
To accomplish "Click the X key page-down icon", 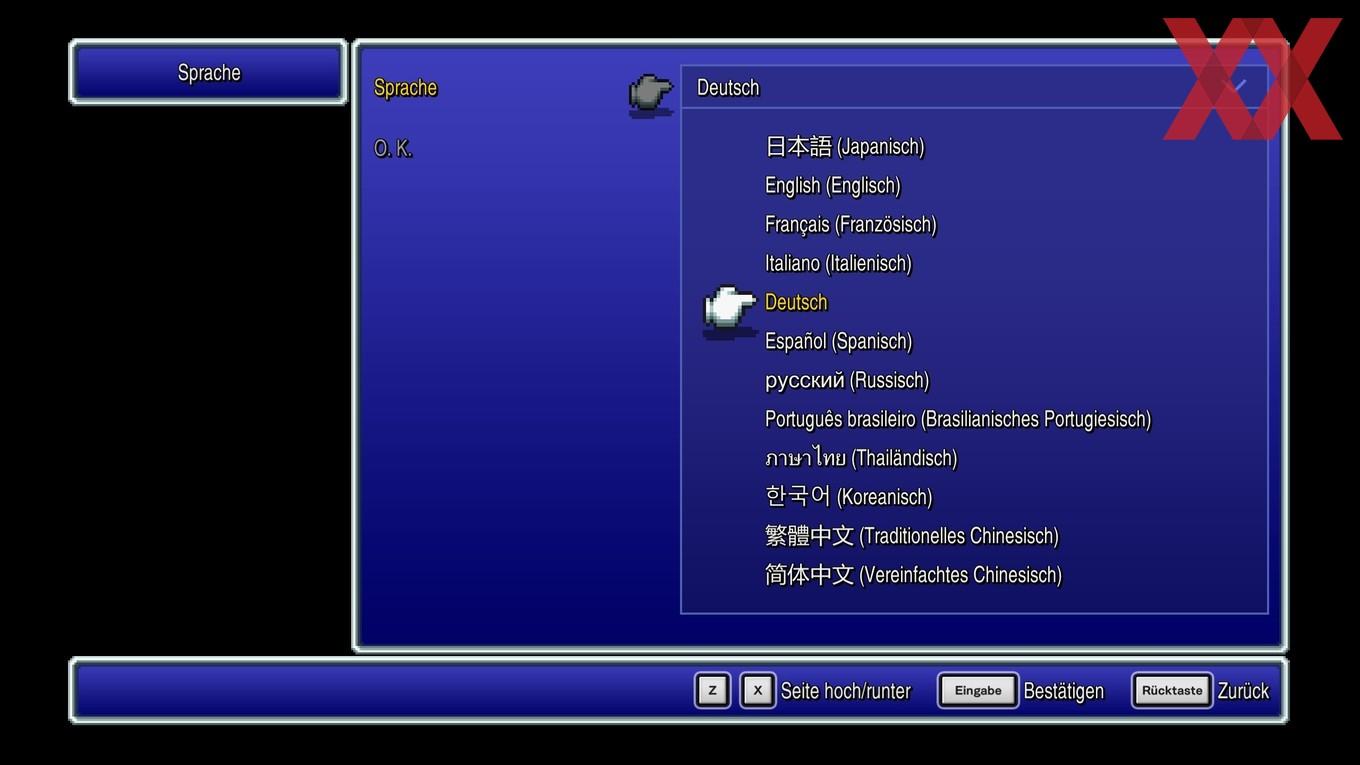I will [x=758, y=691].
